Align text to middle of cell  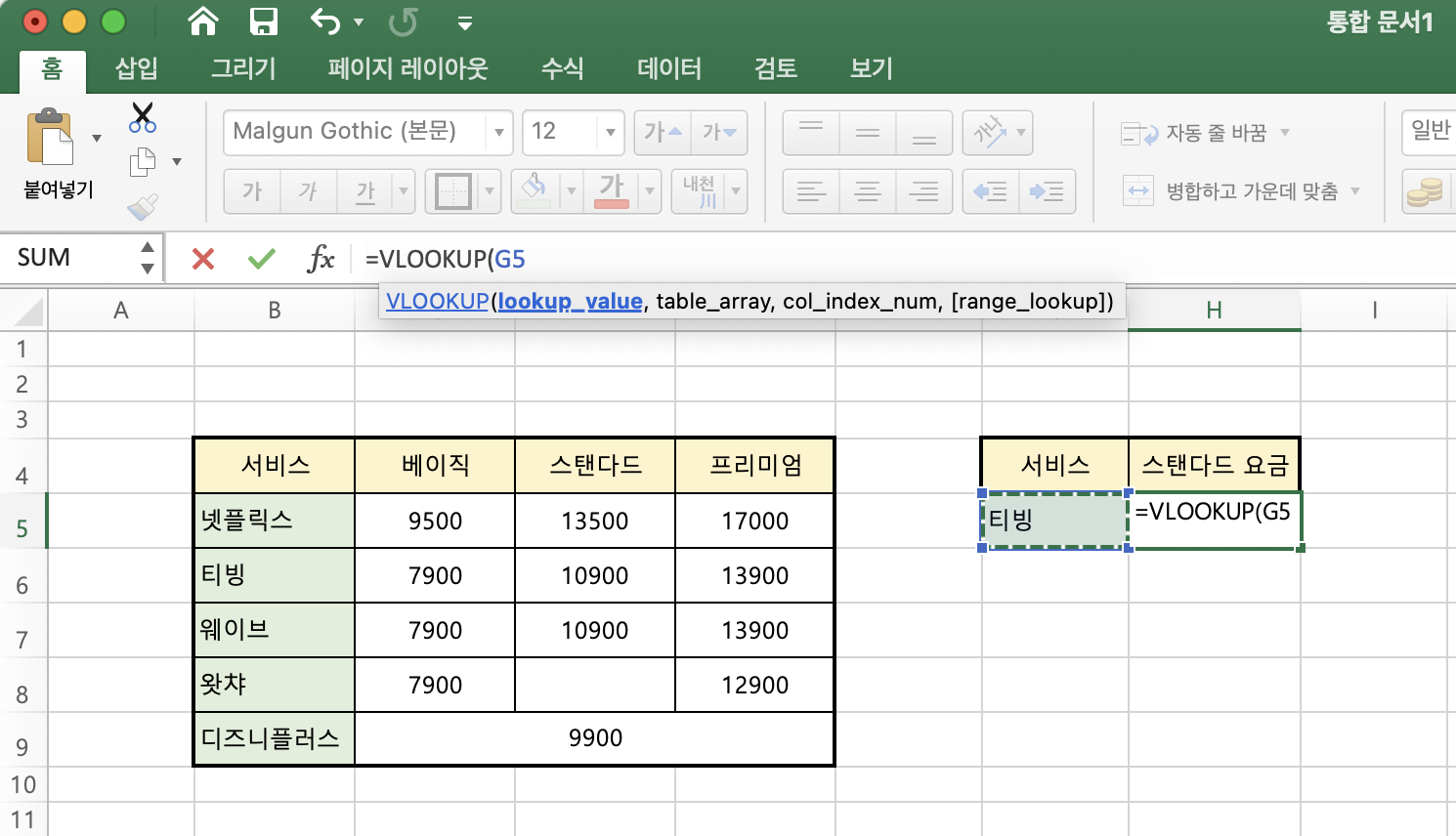tap(868, 133)
